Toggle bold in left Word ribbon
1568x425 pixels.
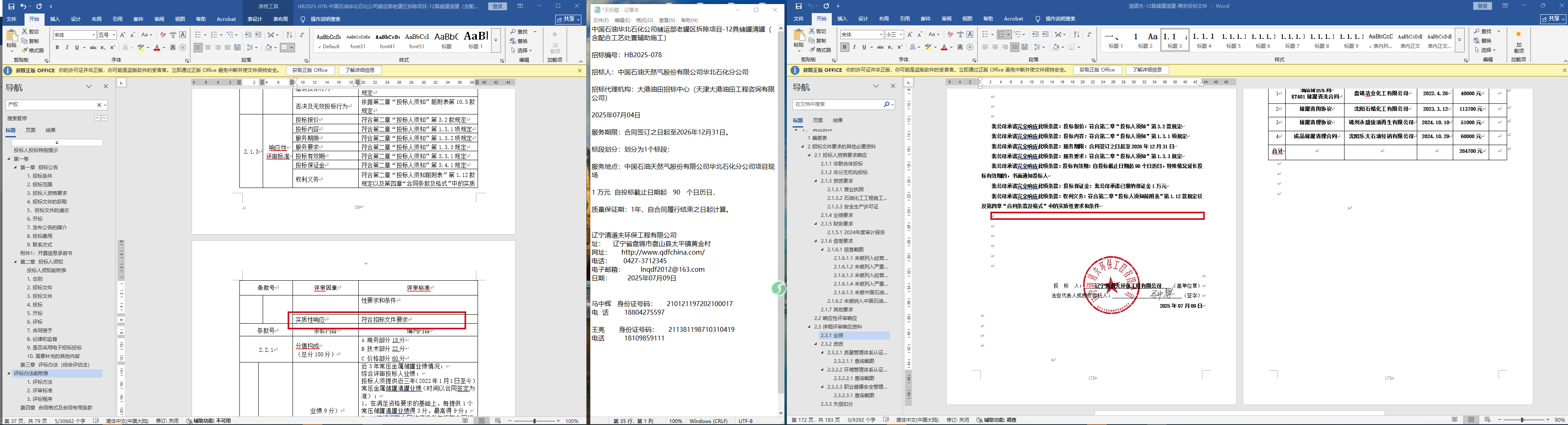click(x=57, y=47)
